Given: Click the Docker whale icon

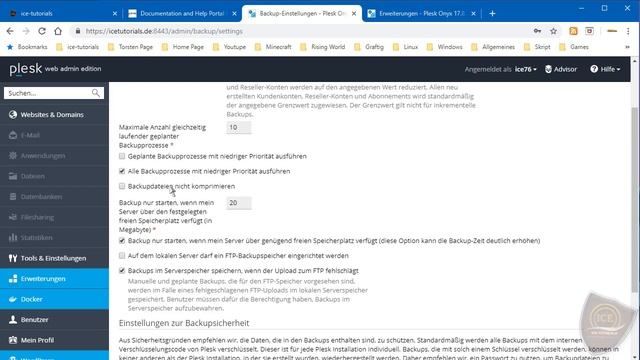Looking at the screenshot, I should click(x=13, y=299).
